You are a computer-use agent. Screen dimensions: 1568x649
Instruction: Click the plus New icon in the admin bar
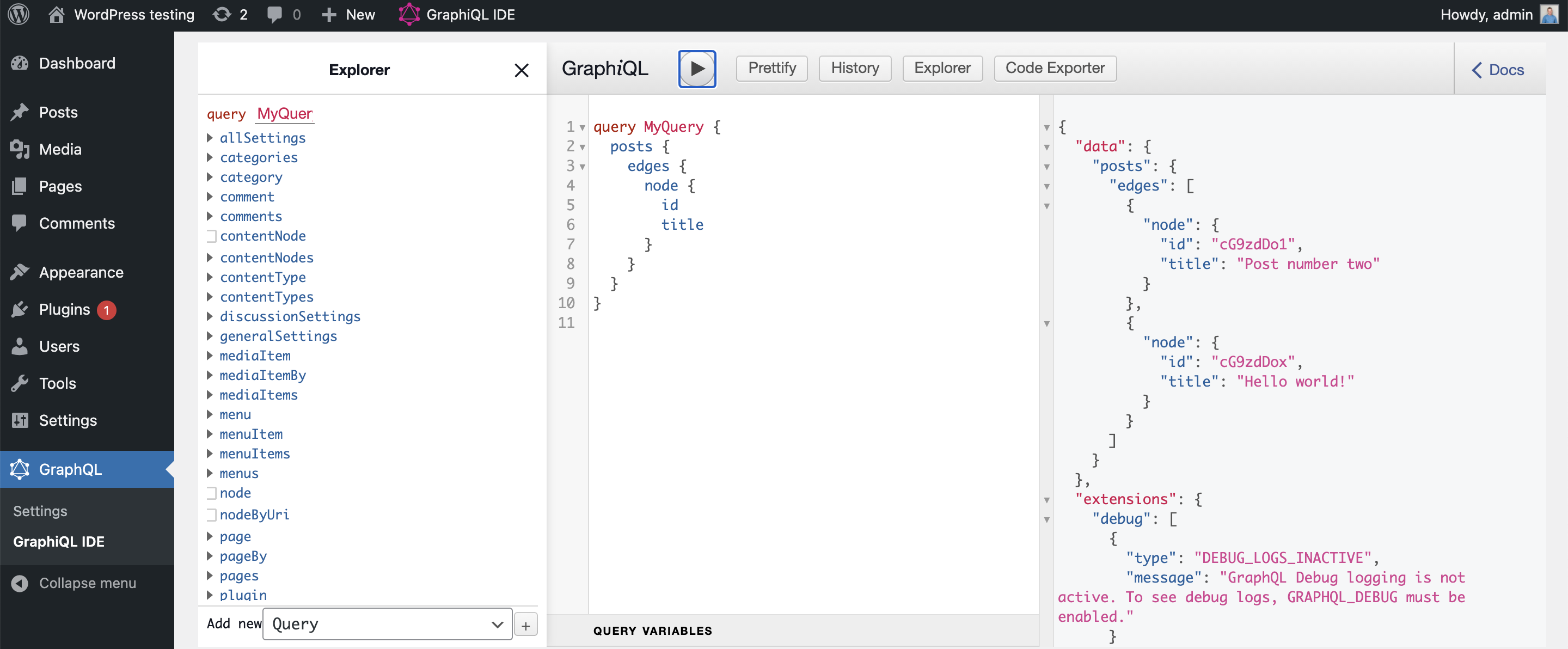point(329,15)
